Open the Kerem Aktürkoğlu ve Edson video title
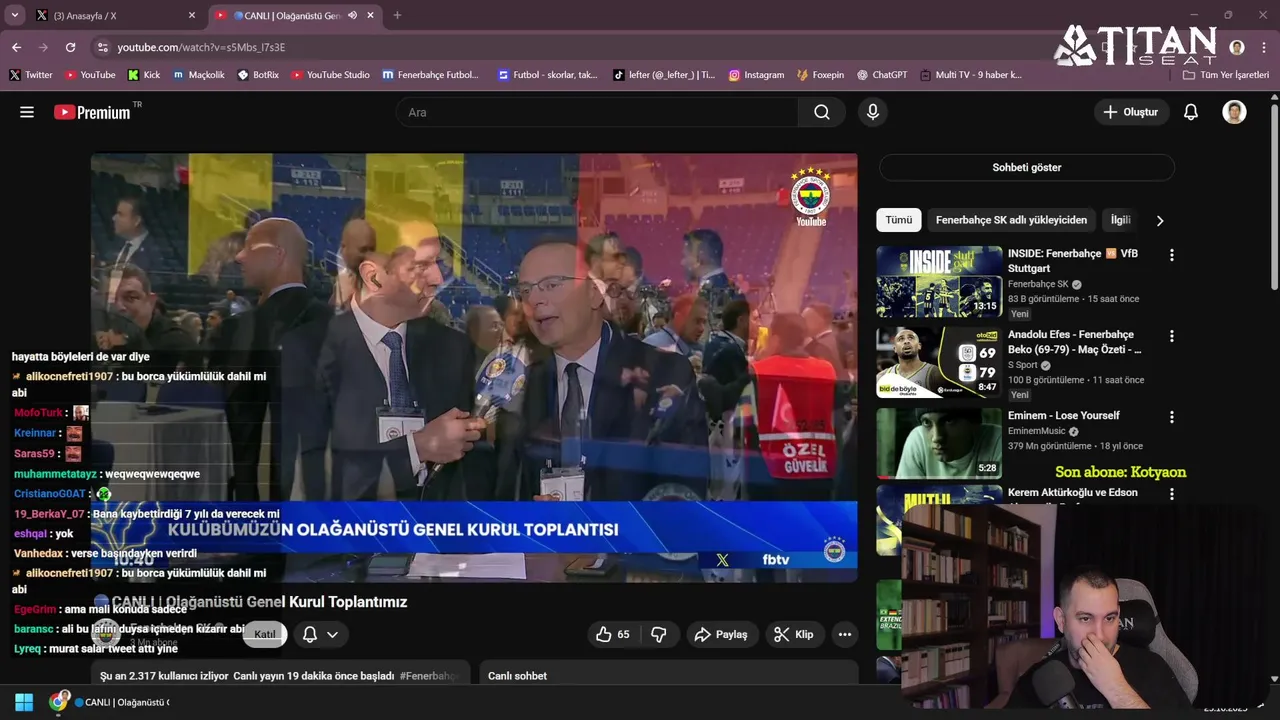The width and height of the screenshot is (1280, 720). point(1072,492)
